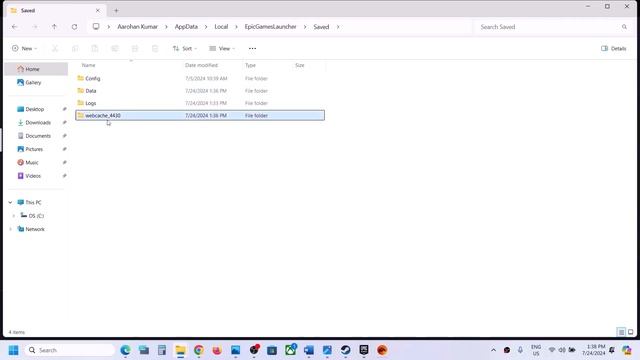Sort by Name column header

coord(89,65)
